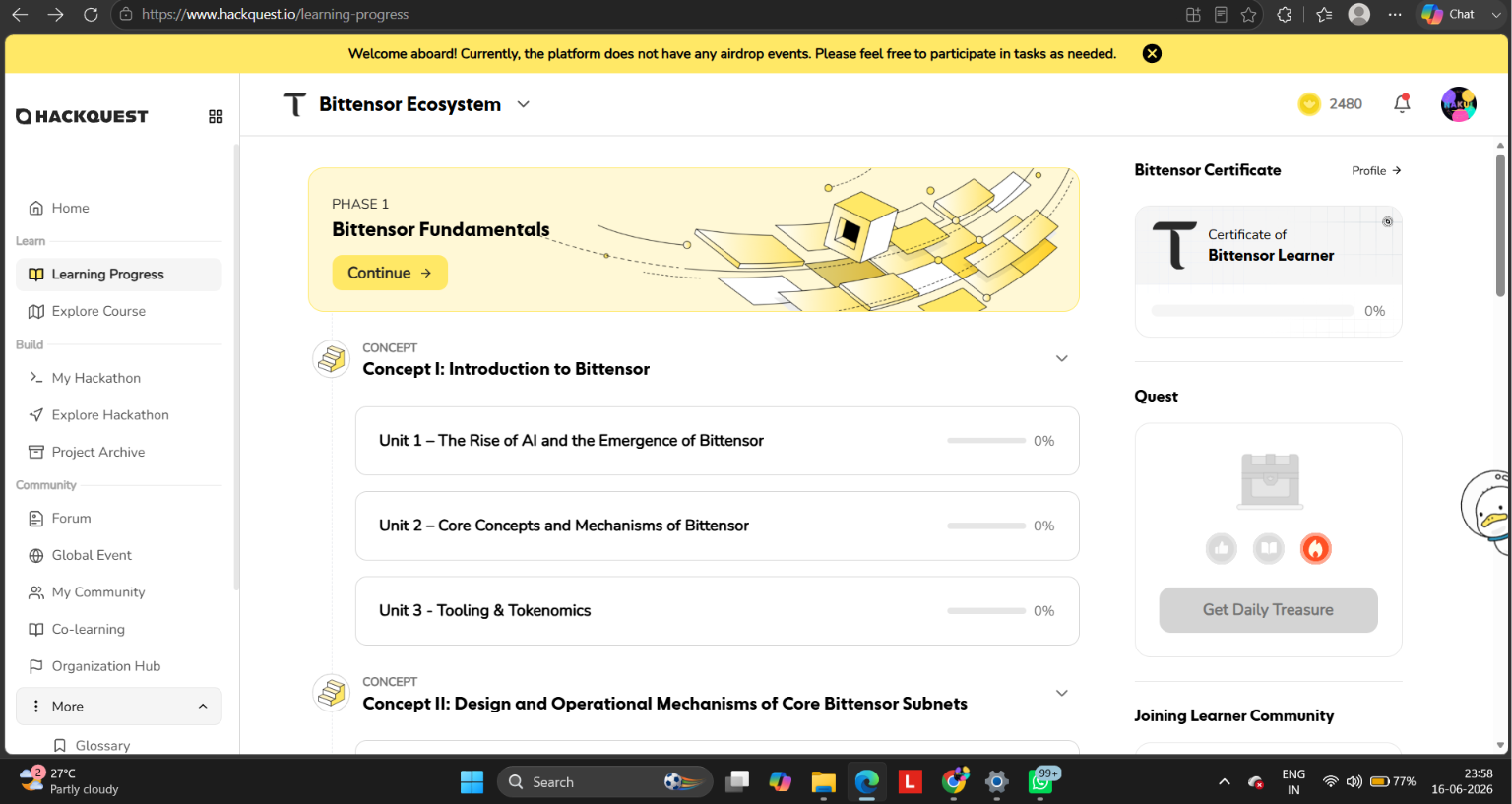1512x804 pixels.
Task: View site information lock icon in address bar
Action: 126,14
